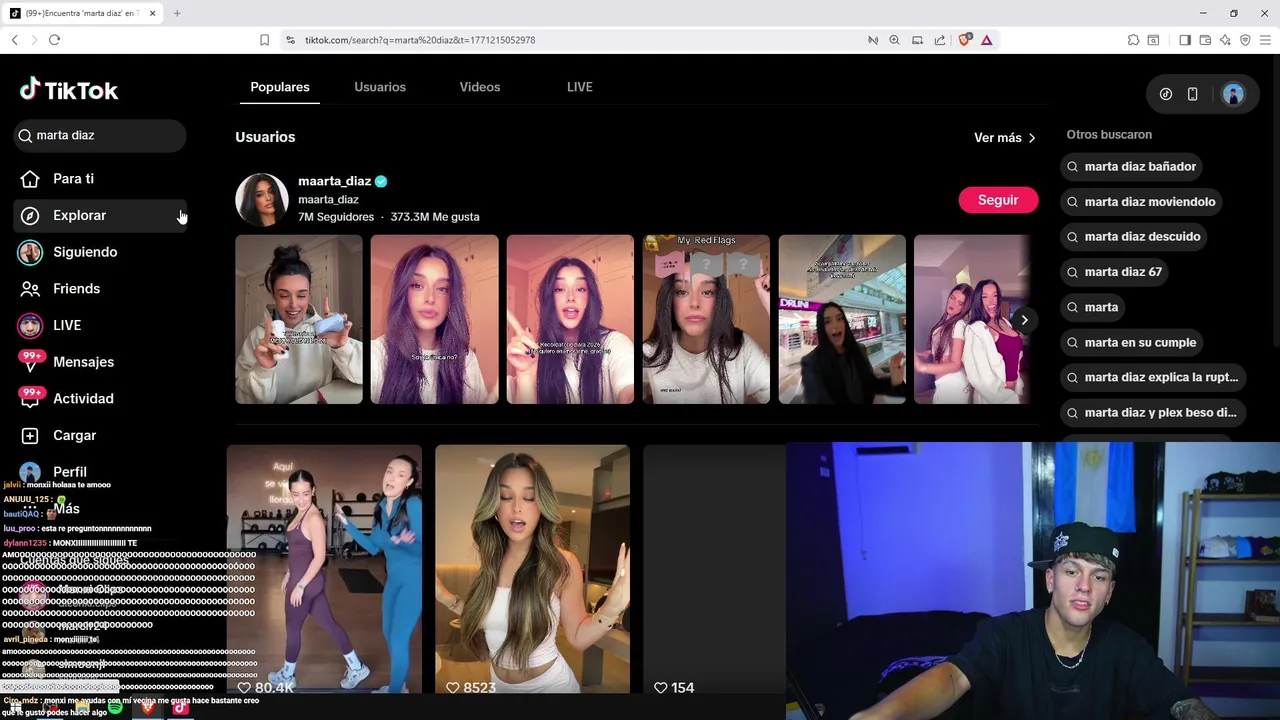Screen dimensions: 1280x720
Task: Open the video of woman with highlighted hair
Action: tap(532, 570)
